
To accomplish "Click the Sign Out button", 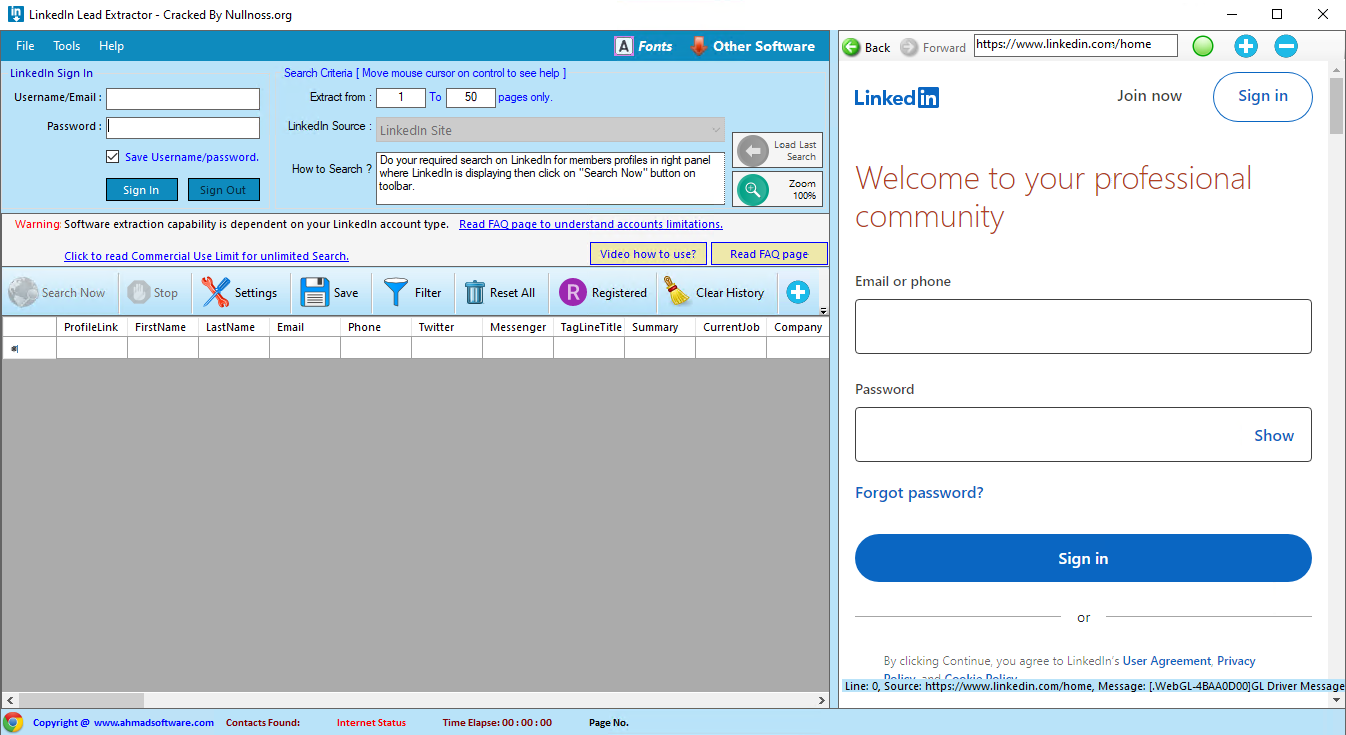I will coord(223,190).
